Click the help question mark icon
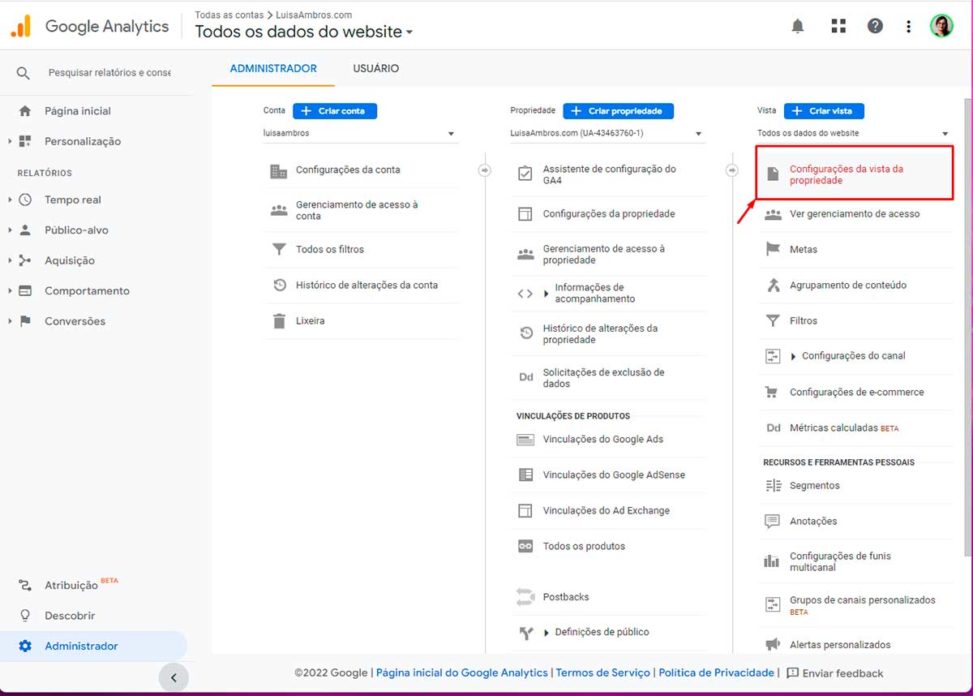Screen dimensions: 973x696 tap(875, 27)
